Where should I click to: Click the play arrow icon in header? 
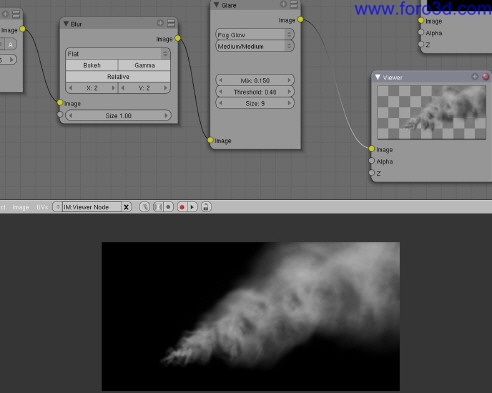pyautogui.click(x=192, y=207)
